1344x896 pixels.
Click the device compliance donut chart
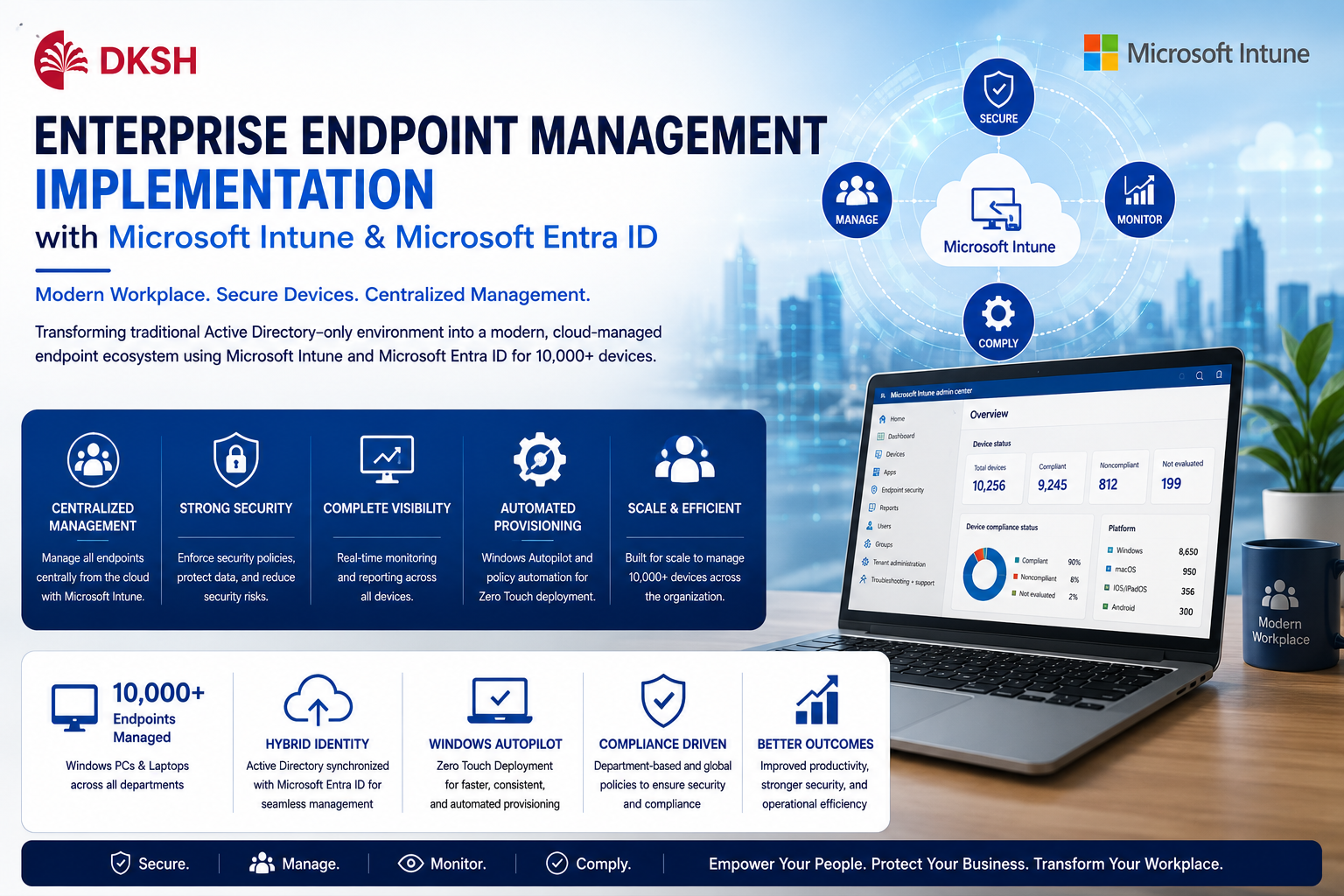point(984,574)
